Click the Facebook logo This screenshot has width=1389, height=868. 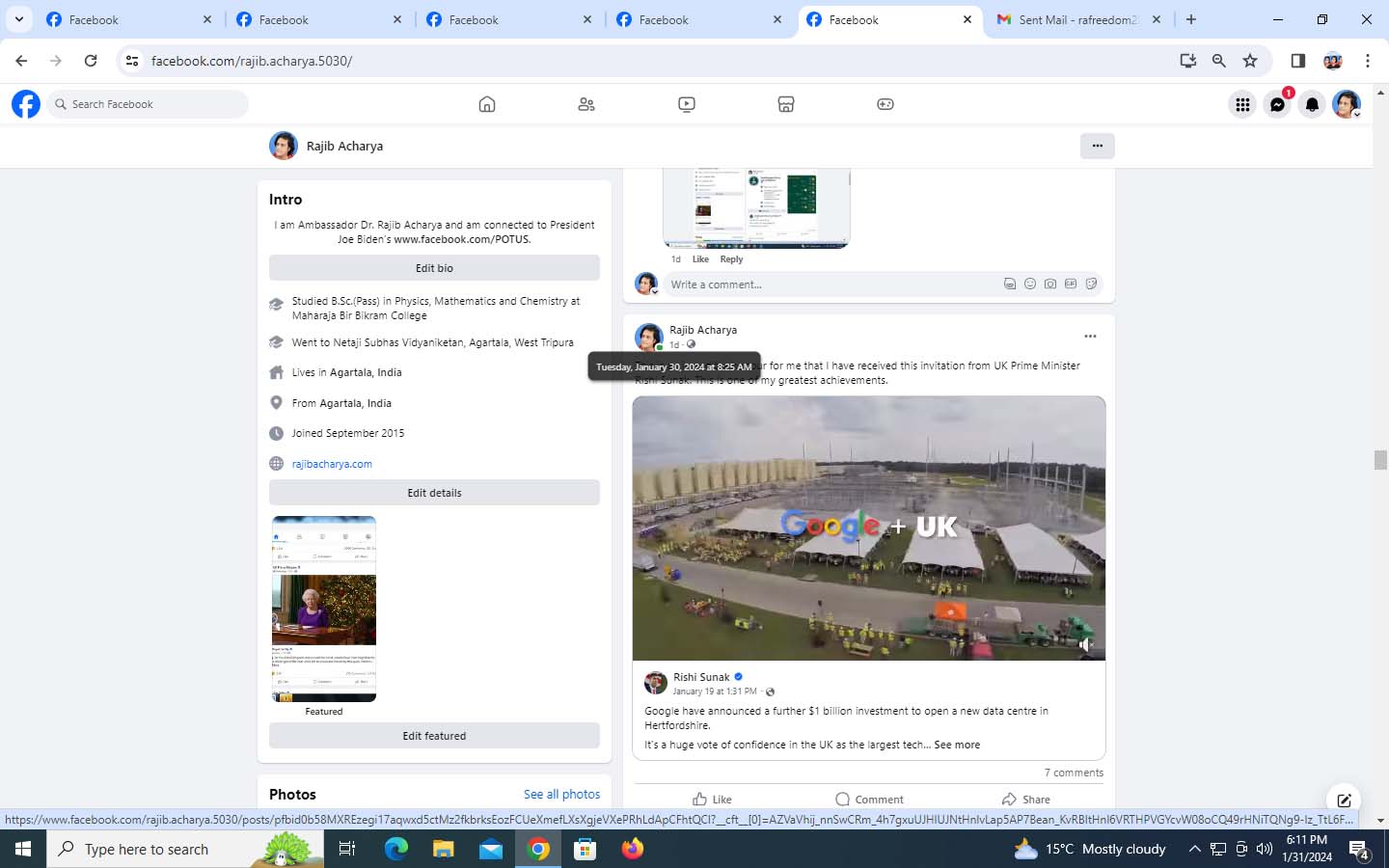tap(26, 104)
